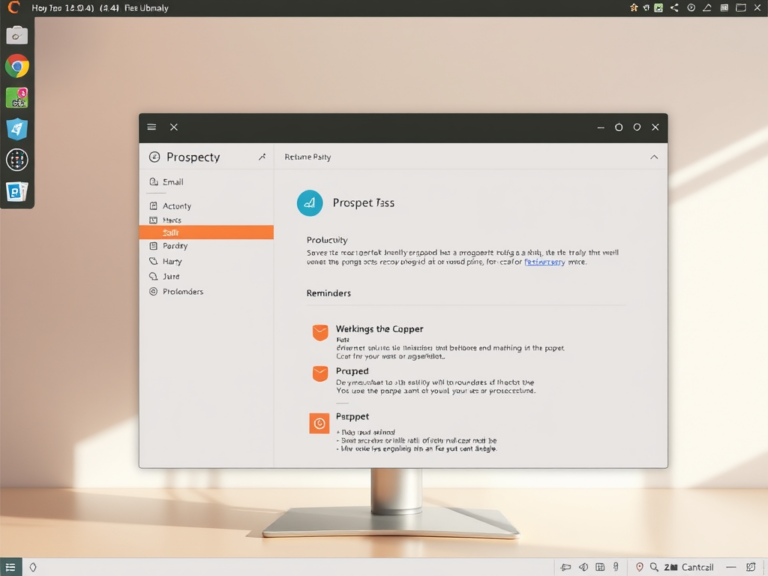
Task: Select Harty in the sidebar list
Action: [x=172, y=261]
